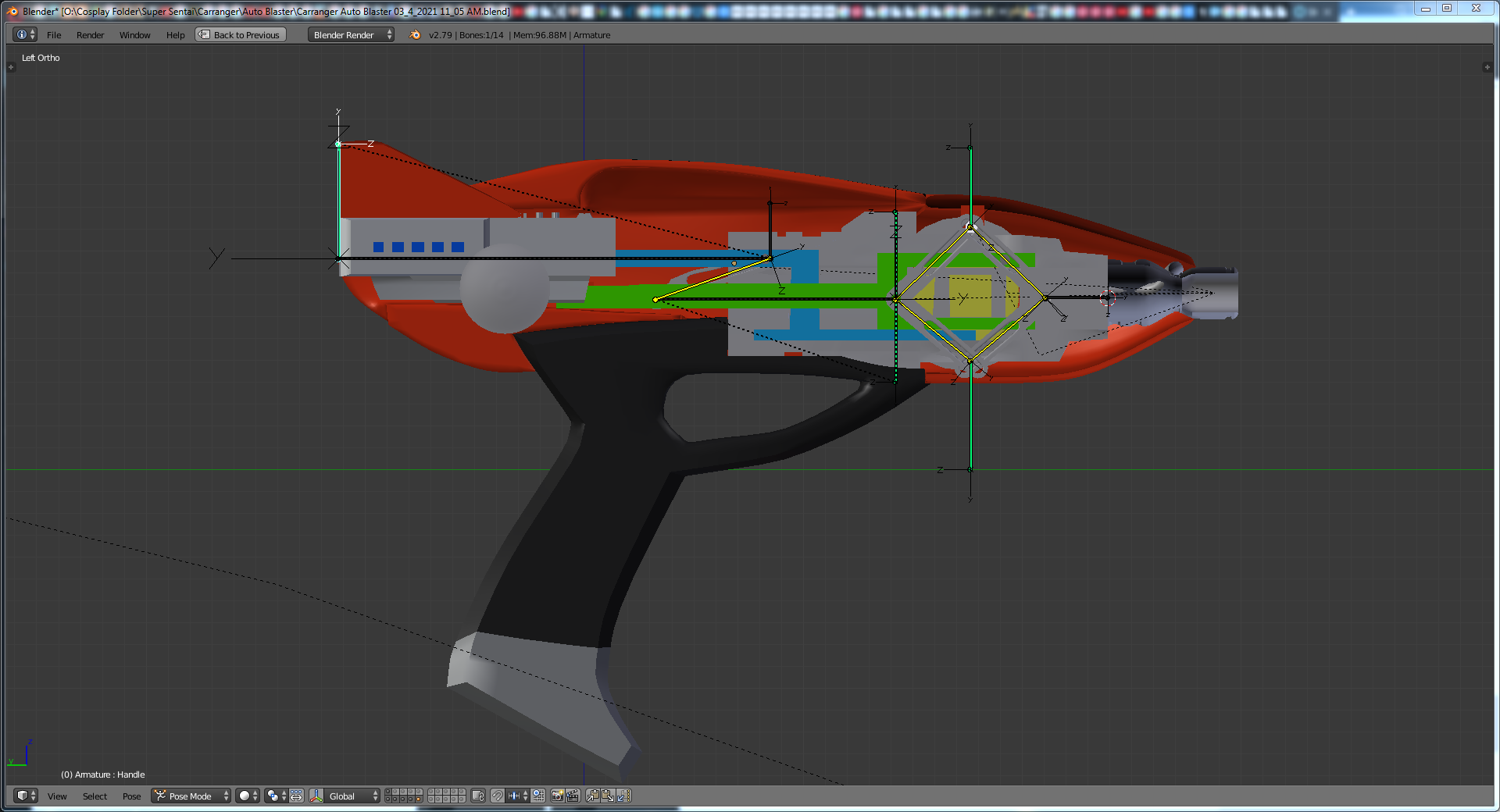Expand the properties region with the right plus icon
The height and width of the screenshot is (812, 1500).
click(1487, 67)
